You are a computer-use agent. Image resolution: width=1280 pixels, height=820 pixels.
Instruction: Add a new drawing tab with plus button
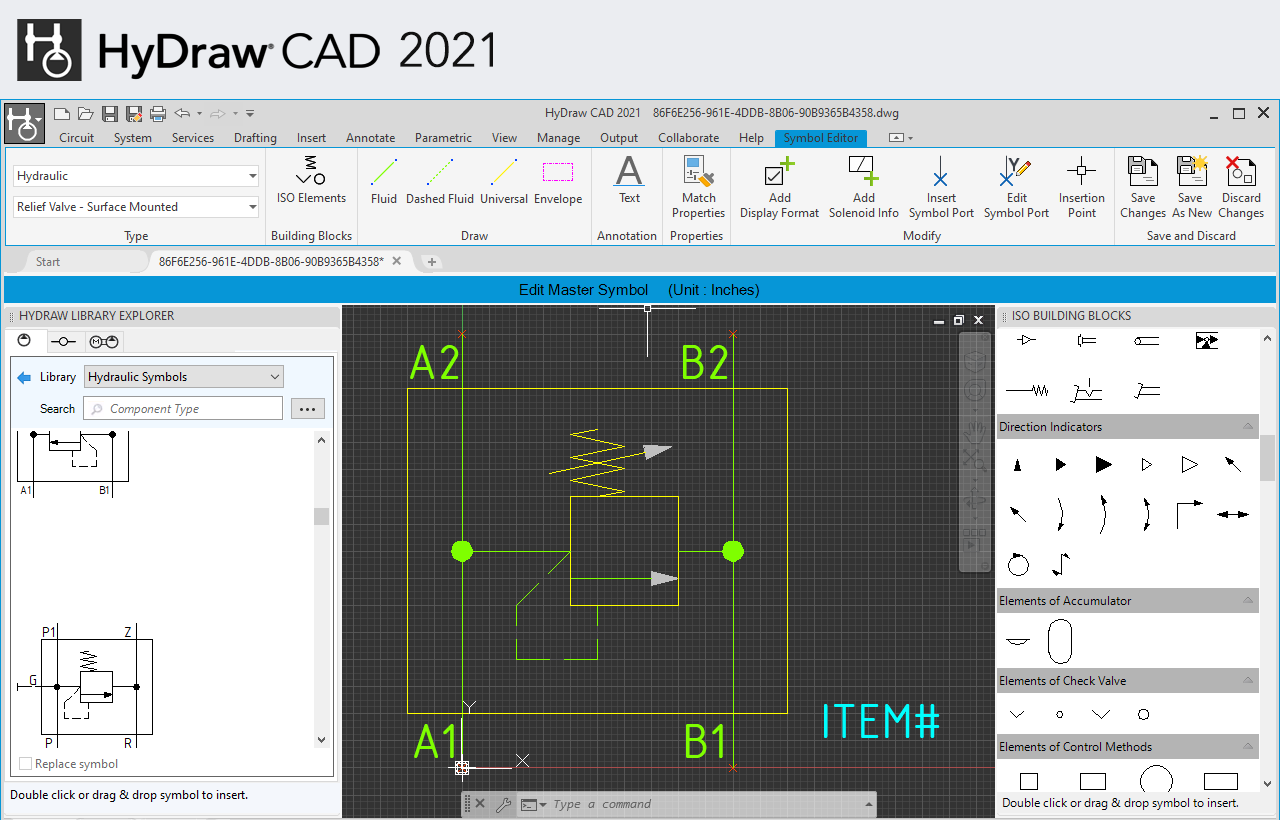point(432,262)
